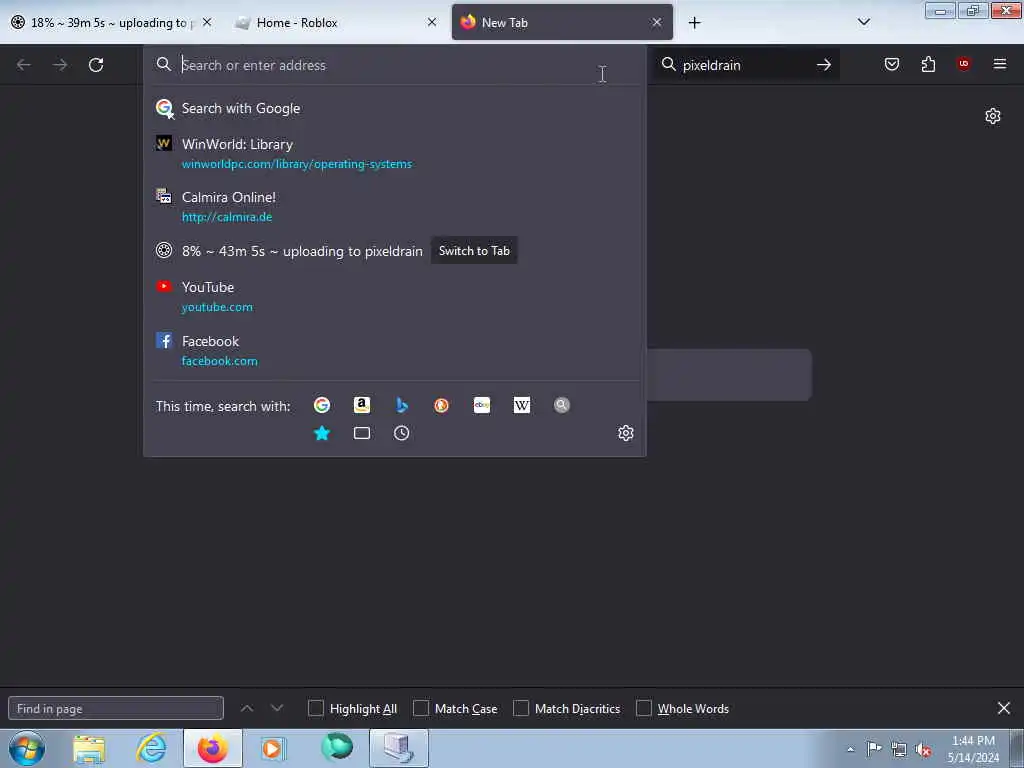This screenshot has width=1024, height=768.
Task: Open new tab page customize gear
Action: [x=993, y=116]
